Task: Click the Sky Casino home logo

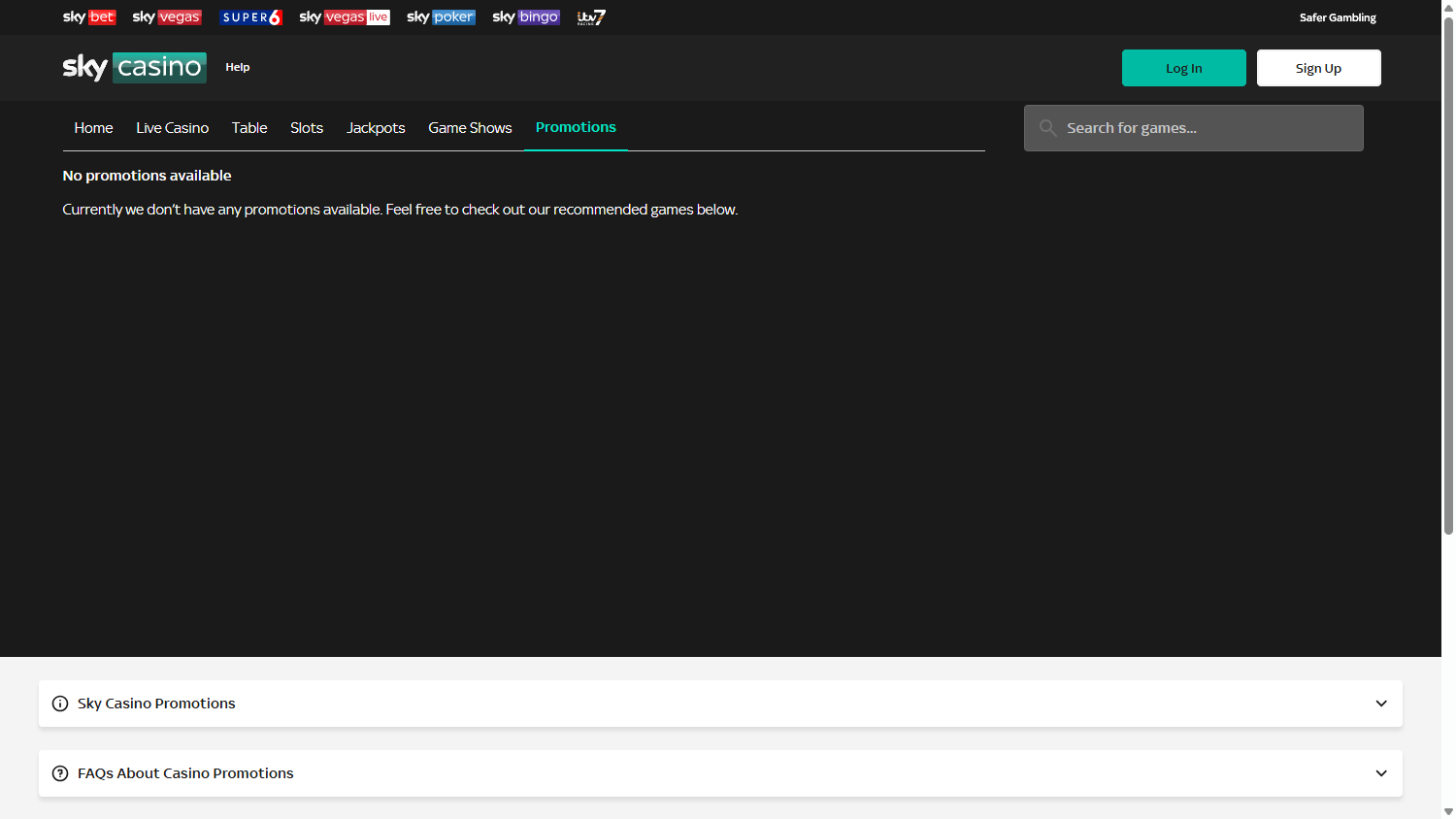Action: coord(135,67)
